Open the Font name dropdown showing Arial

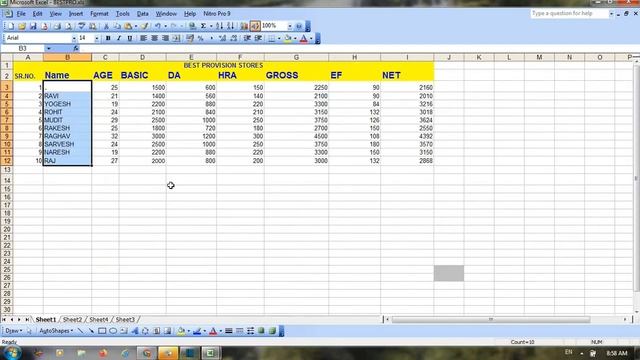point(74,38)
